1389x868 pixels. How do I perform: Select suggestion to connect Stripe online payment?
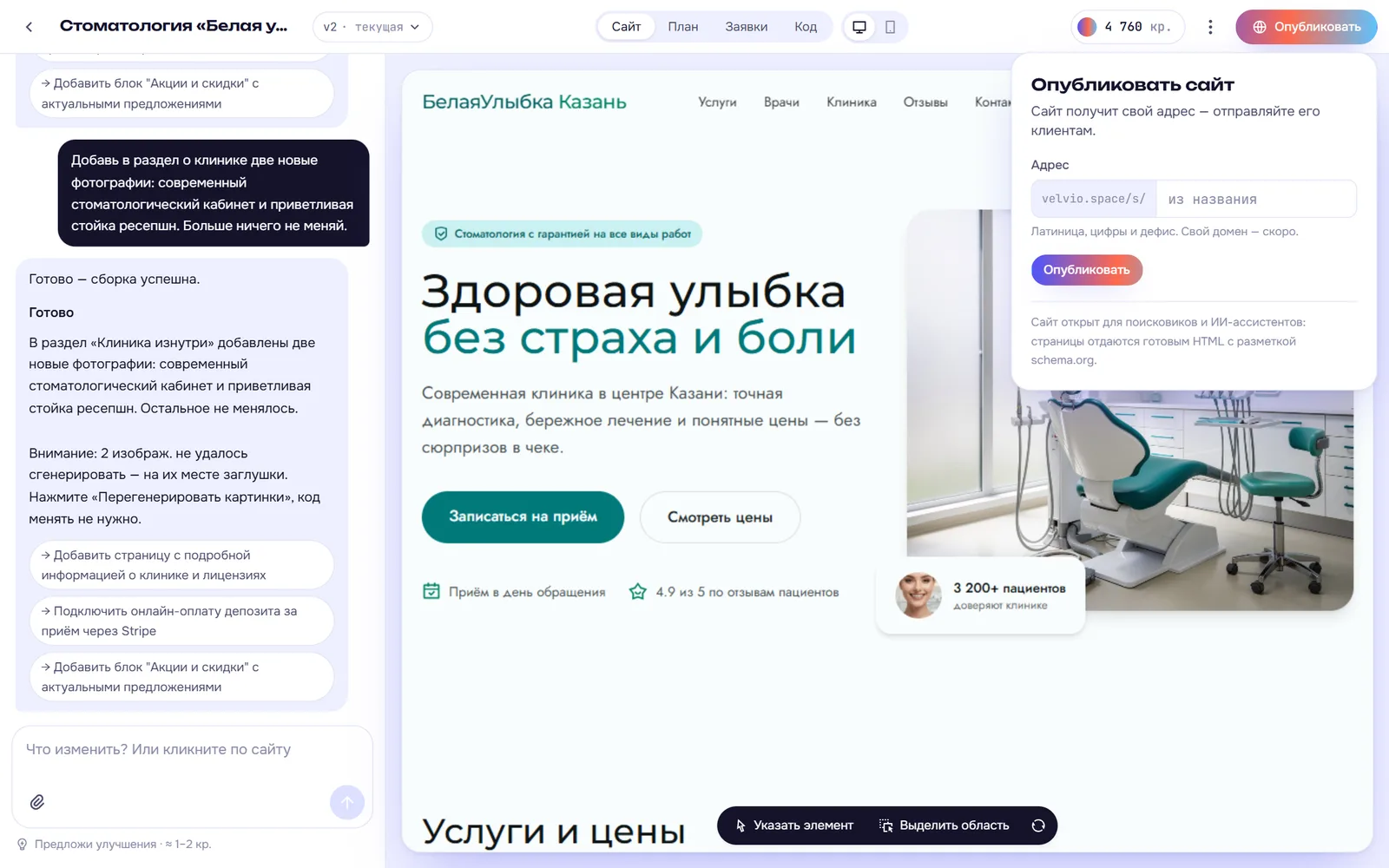[x=182, y=621]
